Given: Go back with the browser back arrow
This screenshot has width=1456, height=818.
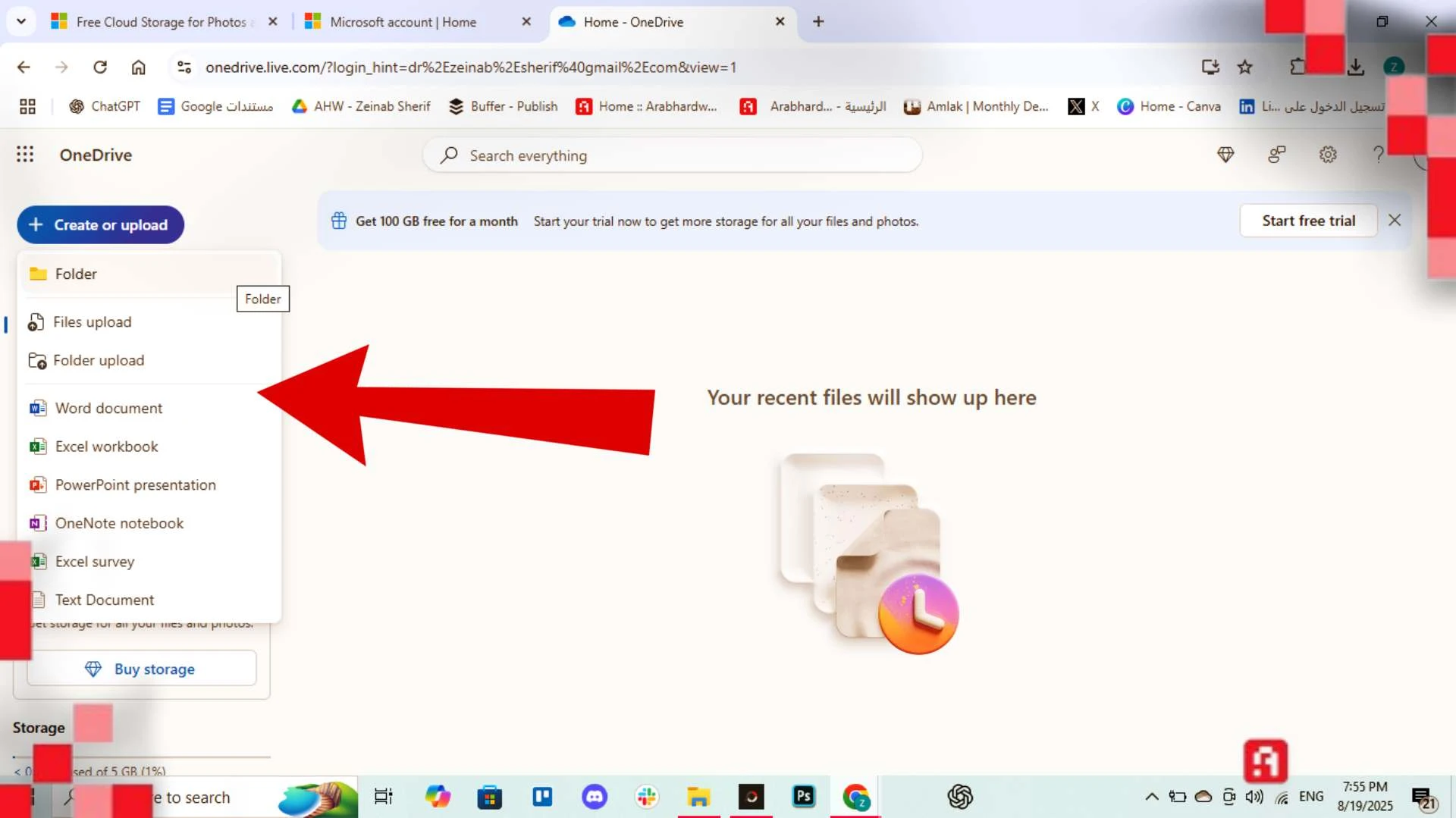Looking at the screenshot, I should (x=24, y=67).
